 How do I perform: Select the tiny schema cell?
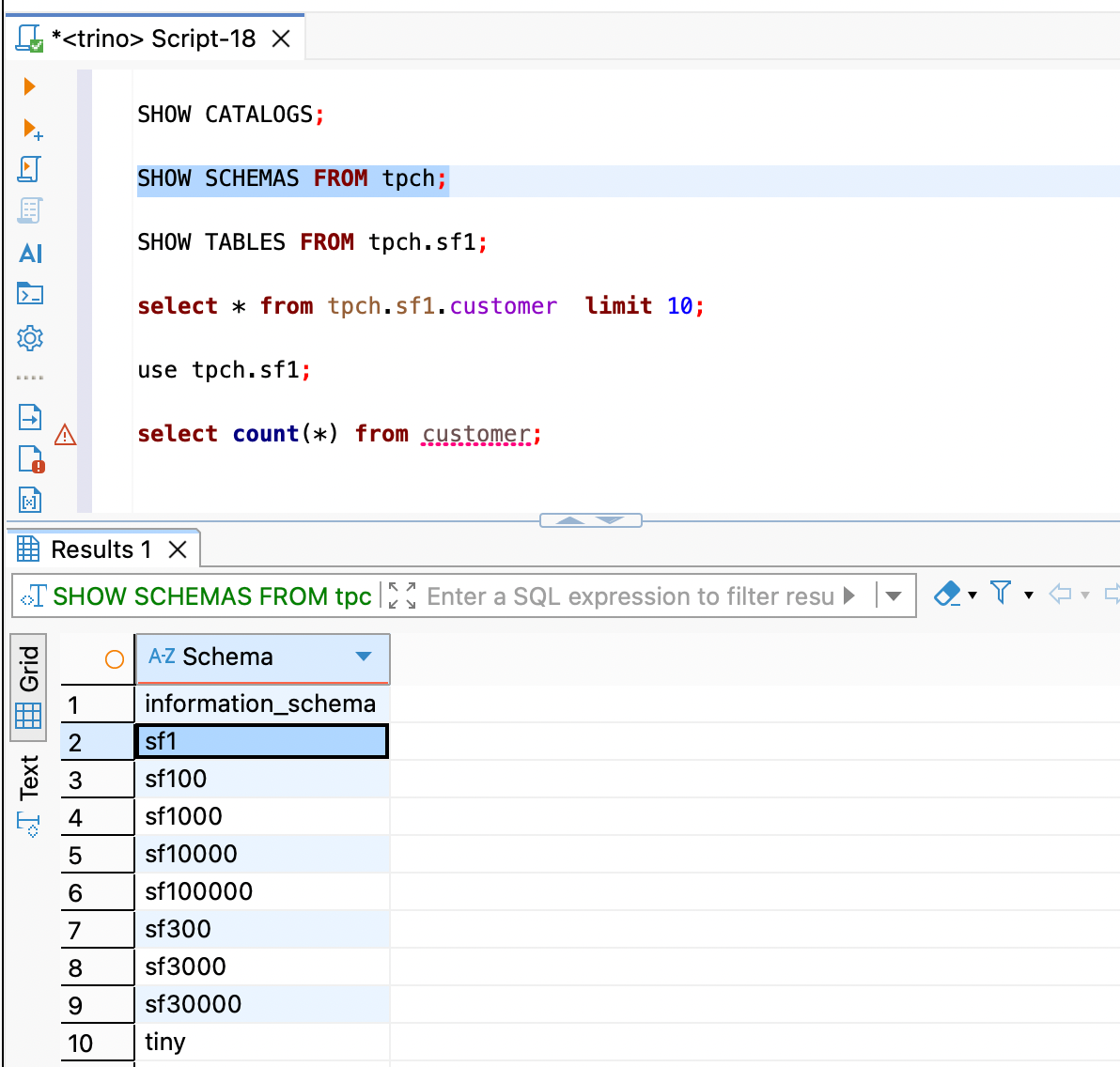point(262,1042)
